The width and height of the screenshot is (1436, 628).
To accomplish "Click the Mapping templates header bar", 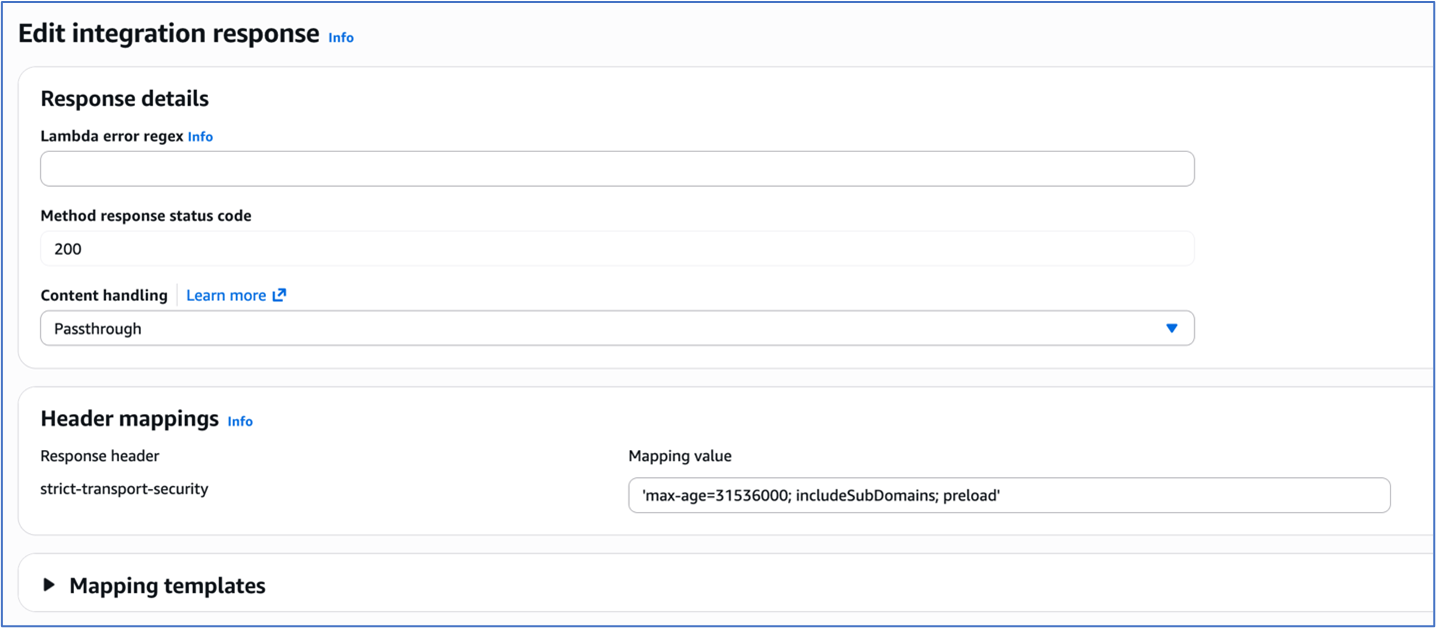I will point(165,585).
